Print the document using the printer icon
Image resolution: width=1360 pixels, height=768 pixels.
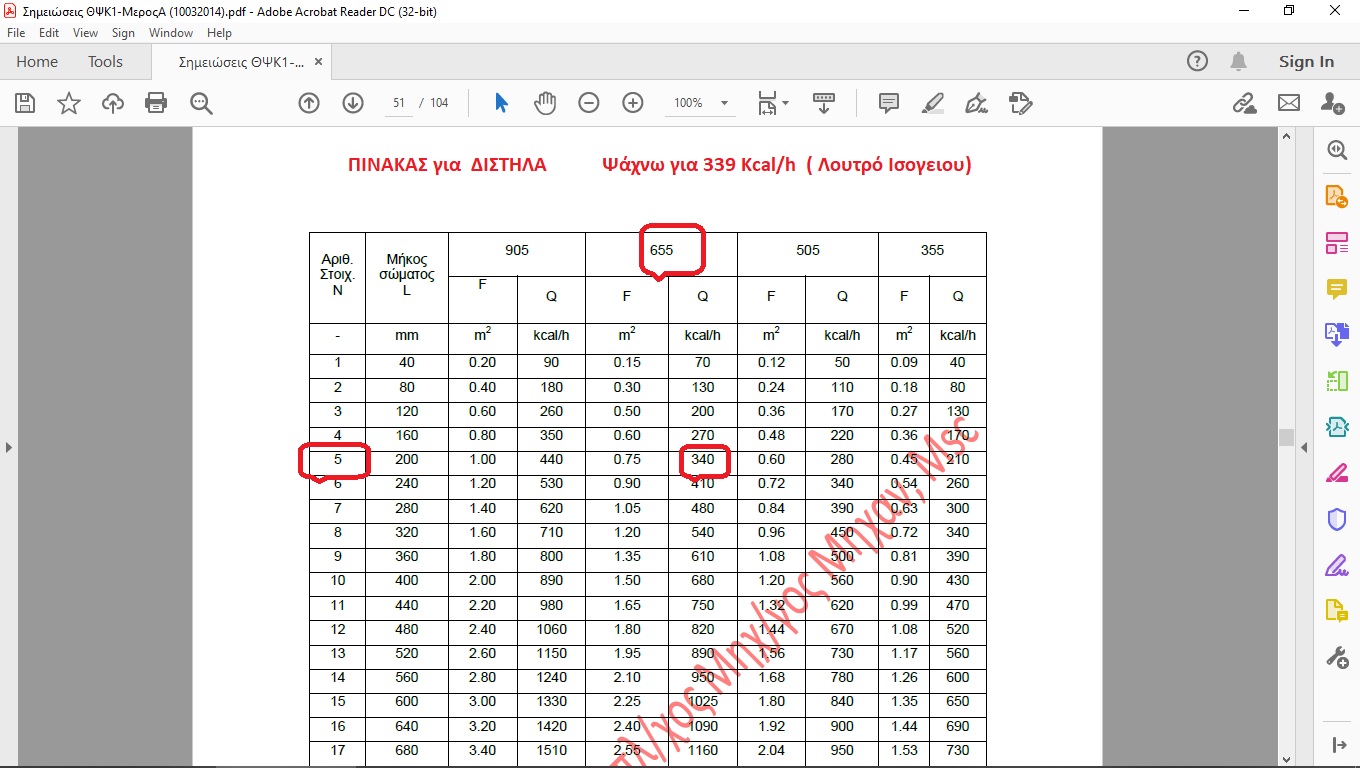[x=156, y=103]
